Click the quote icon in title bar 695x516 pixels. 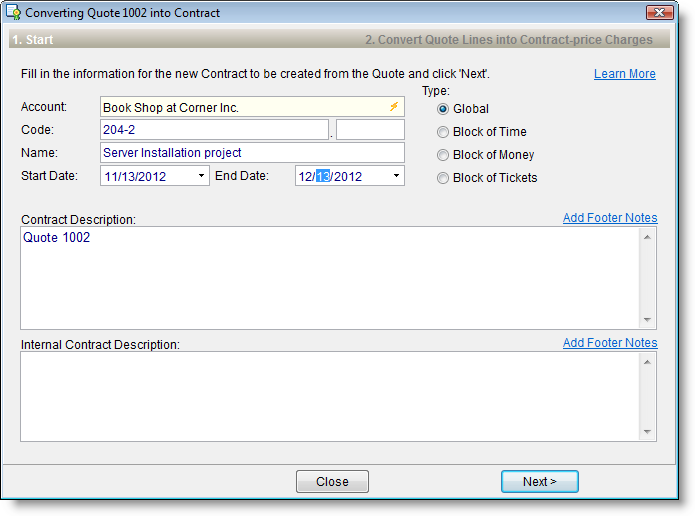14,13
